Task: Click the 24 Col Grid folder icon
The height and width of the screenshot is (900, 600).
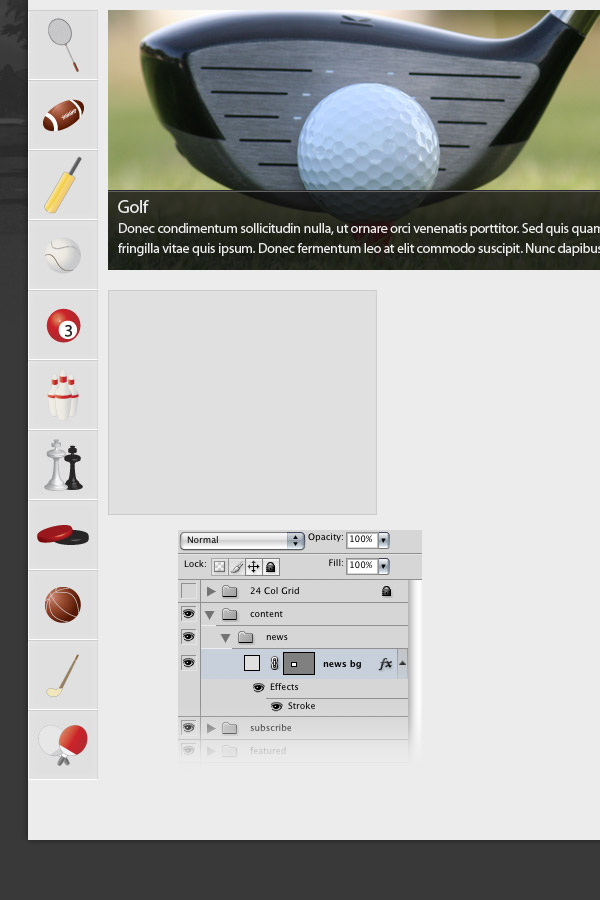Action: click(x=230, y=591)
